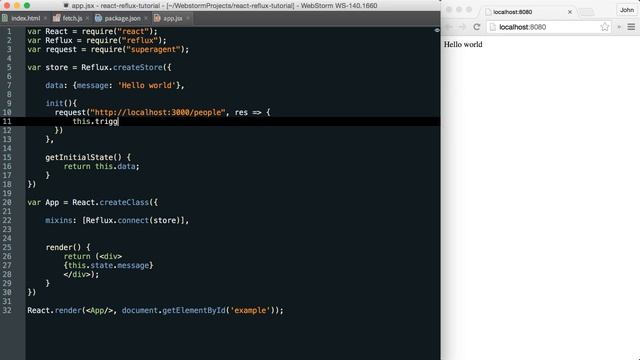Go back in Chrome browser
Viewport: 640px width, 360px height.
pyautogui.click(x=449, y=27)
